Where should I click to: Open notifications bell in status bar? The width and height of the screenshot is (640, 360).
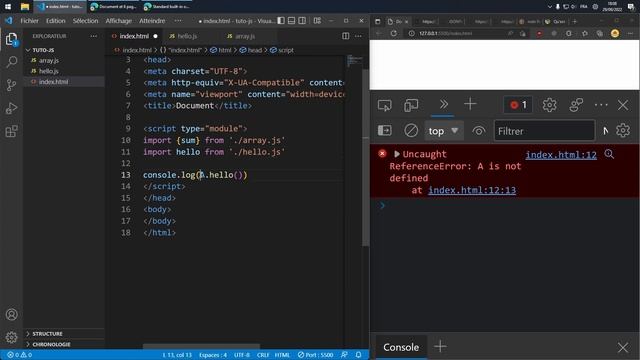358,355
